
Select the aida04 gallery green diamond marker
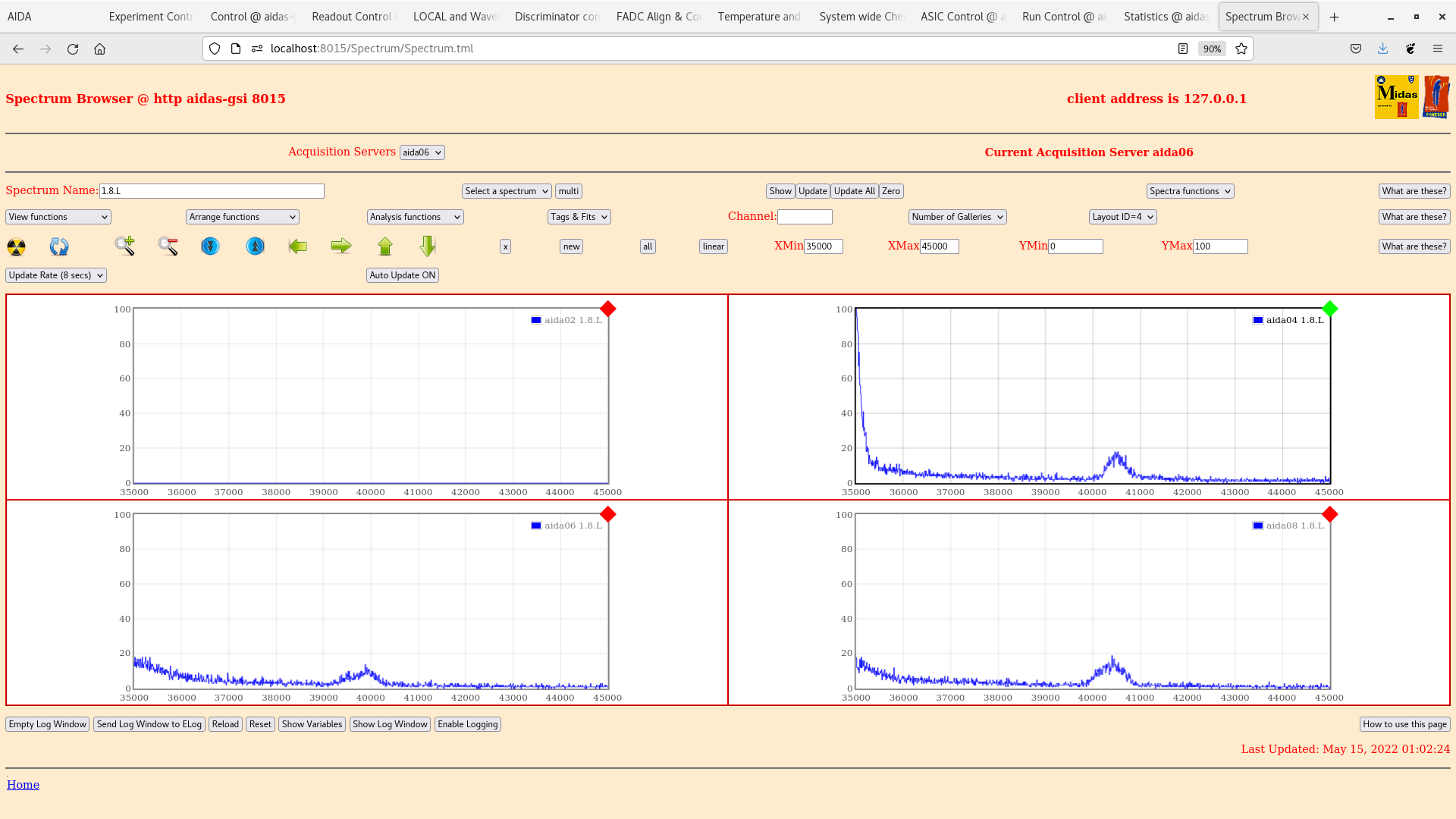pyautogui.click(x=1329, y=309)
